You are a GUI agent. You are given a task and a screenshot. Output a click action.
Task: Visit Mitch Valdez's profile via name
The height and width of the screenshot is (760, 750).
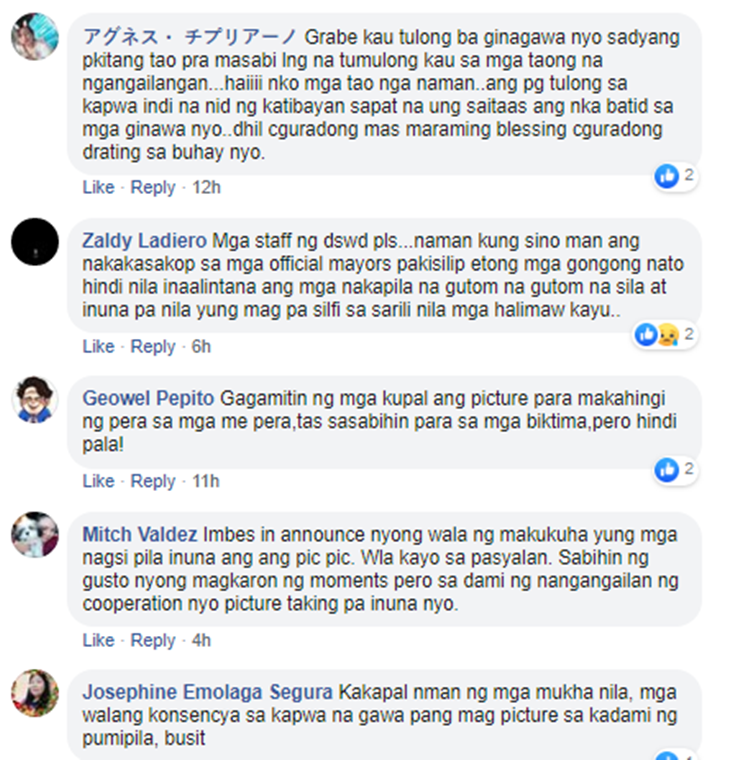(140, 534)
